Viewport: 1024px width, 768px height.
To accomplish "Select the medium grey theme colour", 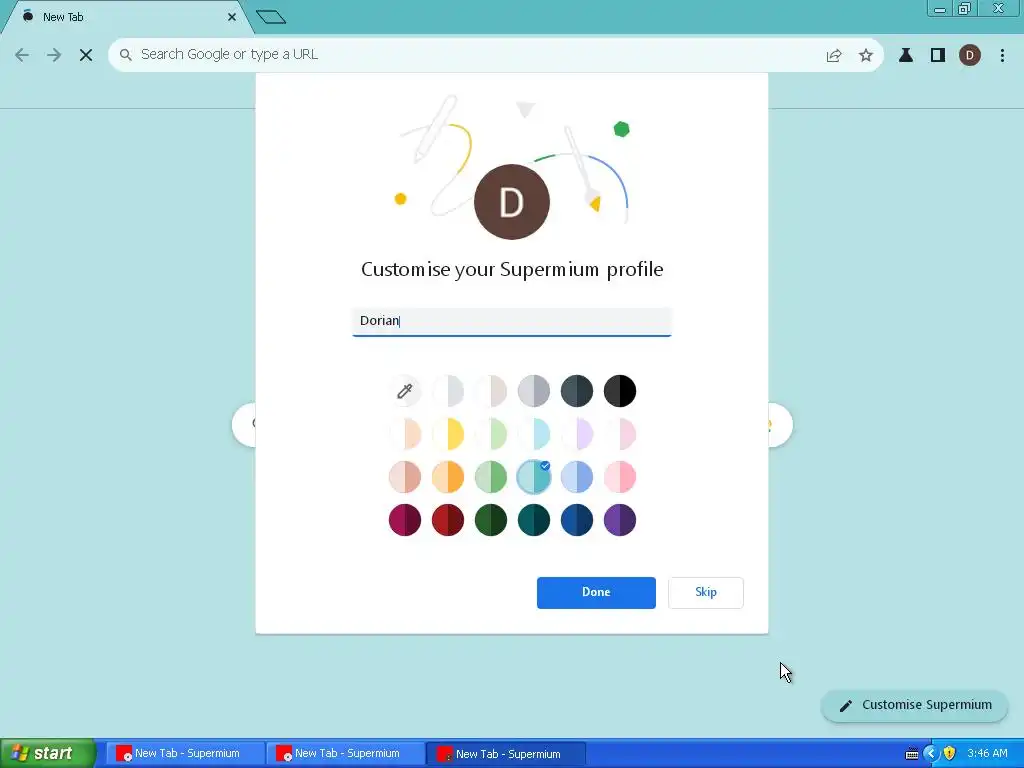I will click(534, 391).
